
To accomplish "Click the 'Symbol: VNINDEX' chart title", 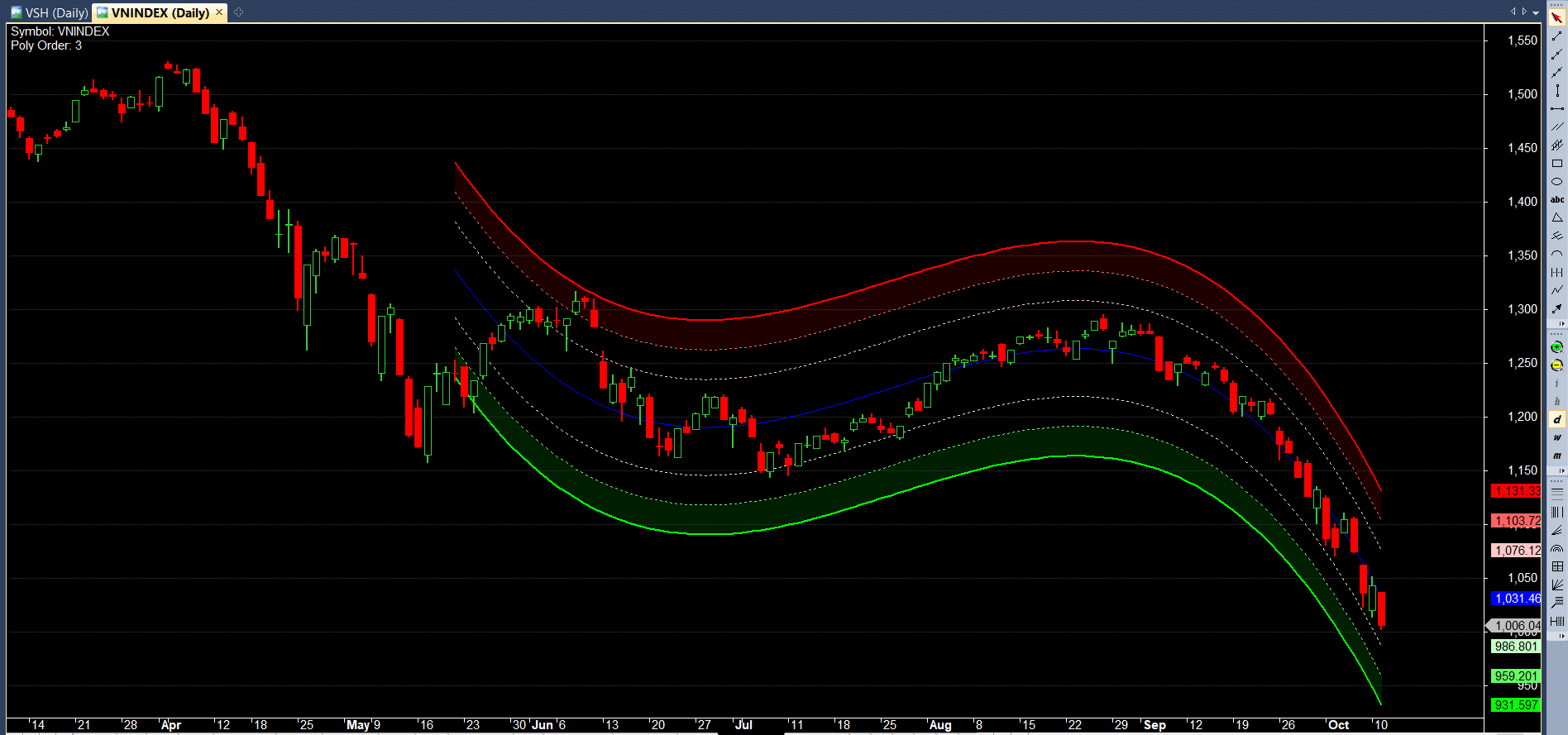I will pos(60,31).
